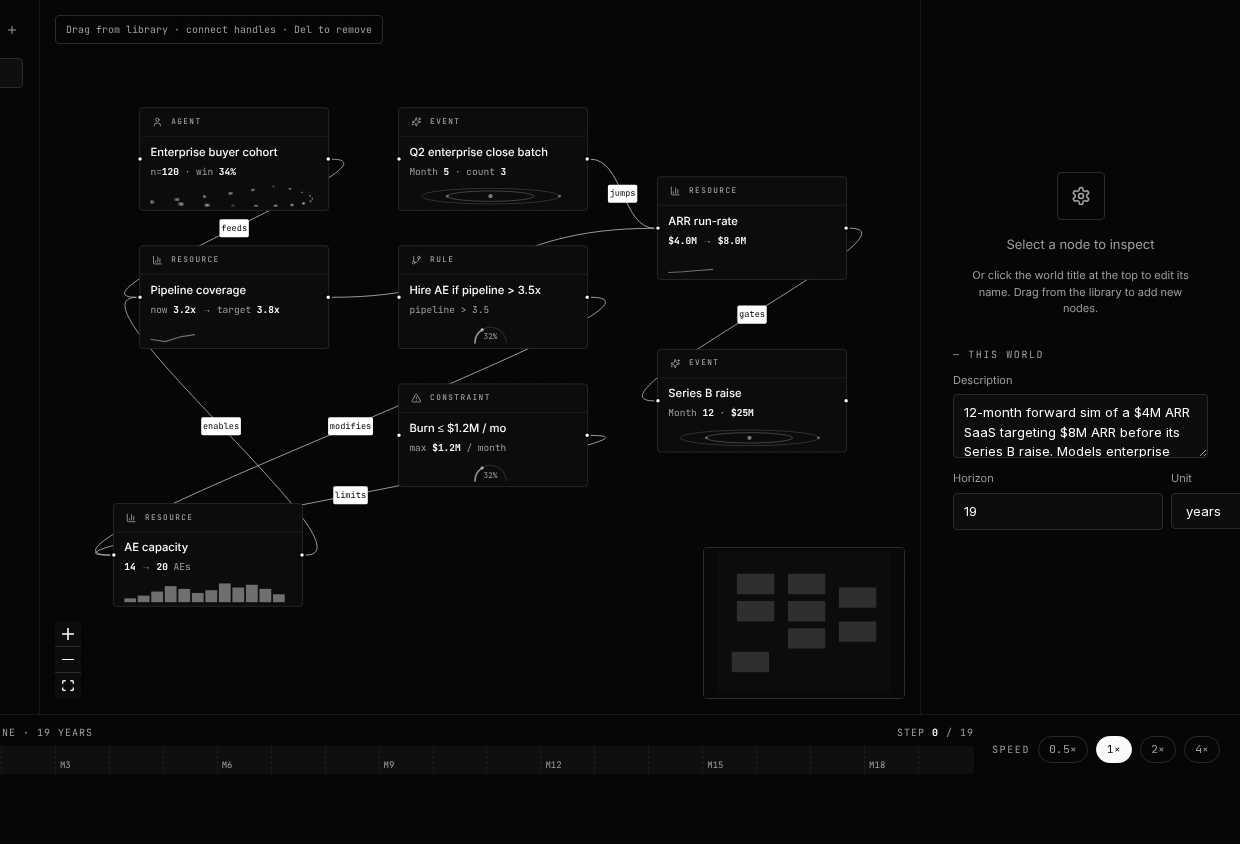
Task: Jump to M9 marker on the timeline
Action: [x=389, y=765]
